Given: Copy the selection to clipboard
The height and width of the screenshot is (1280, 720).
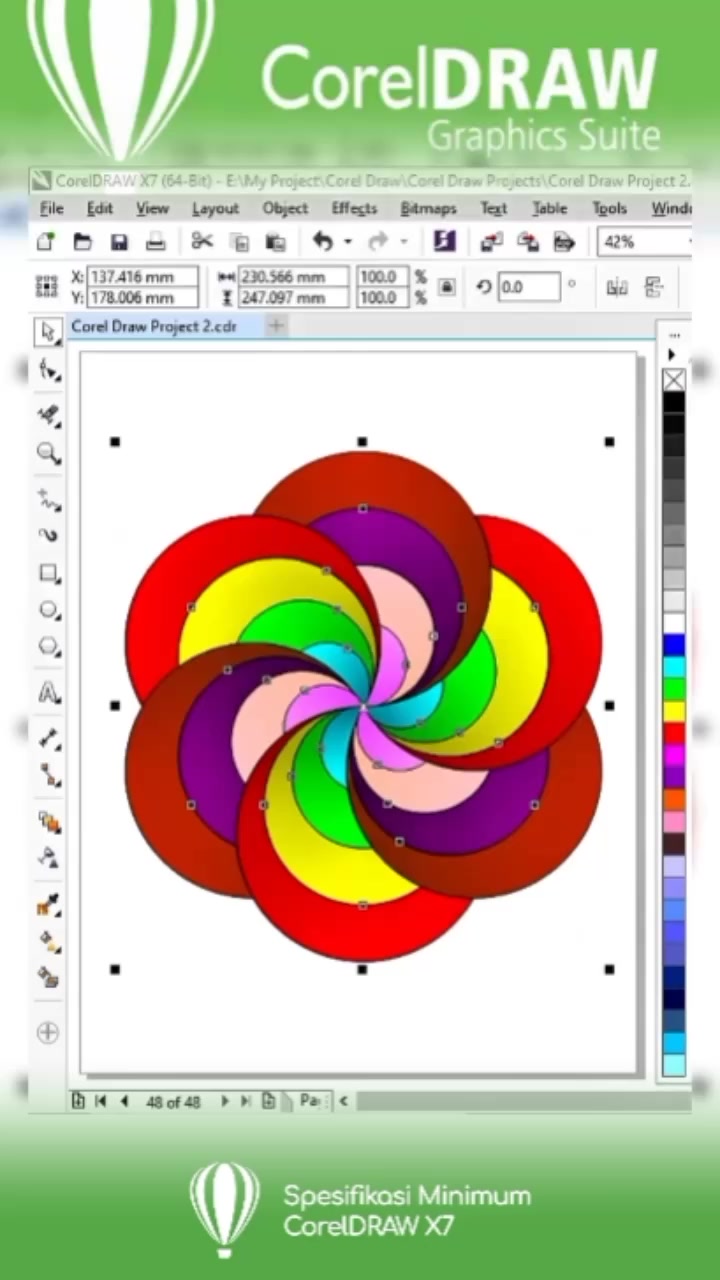Looking at the screenshot, I should (239, 241).
